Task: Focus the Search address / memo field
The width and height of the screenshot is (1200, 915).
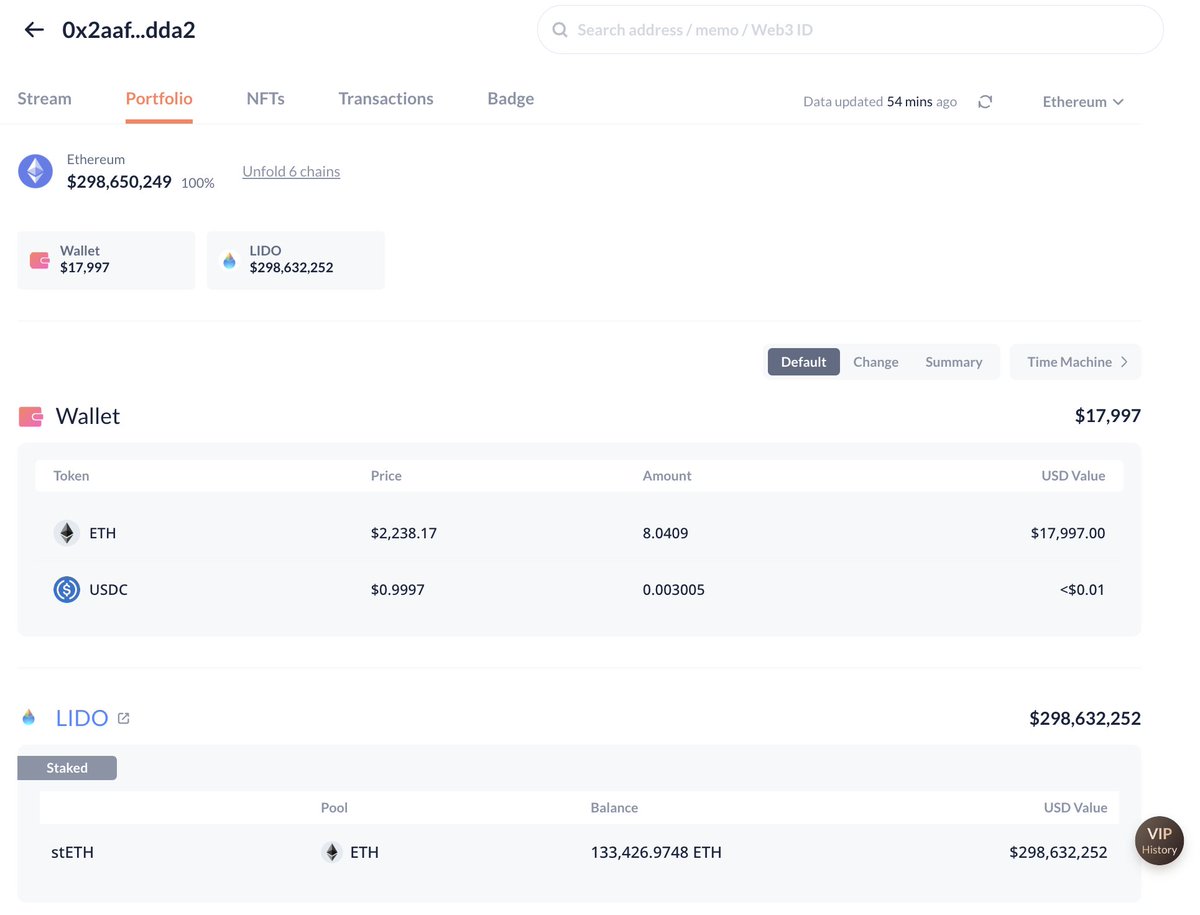Action: [850, 30]
